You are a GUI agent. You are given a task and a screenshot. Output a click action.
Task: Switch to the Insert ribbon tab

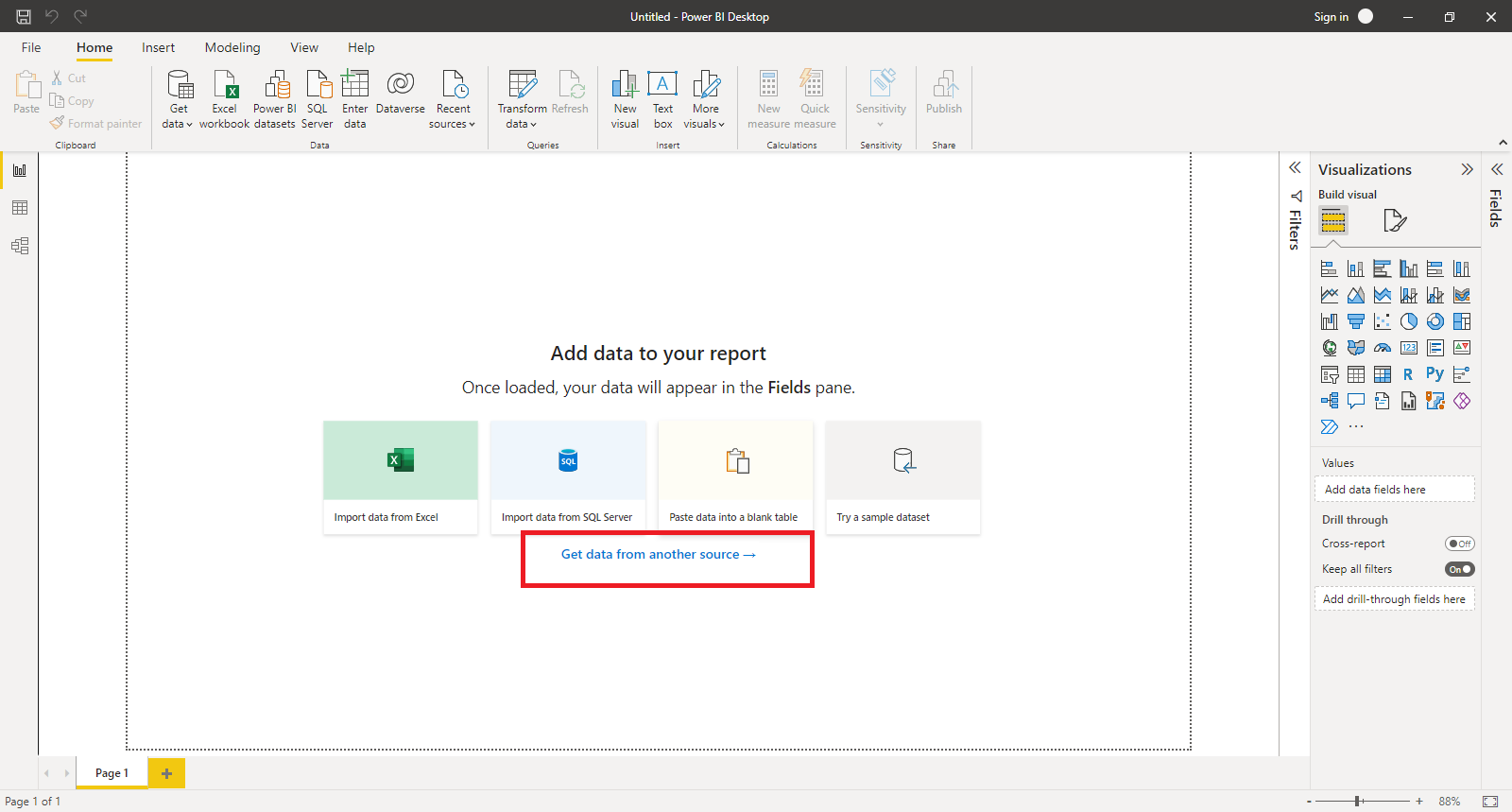coord(158,47)
